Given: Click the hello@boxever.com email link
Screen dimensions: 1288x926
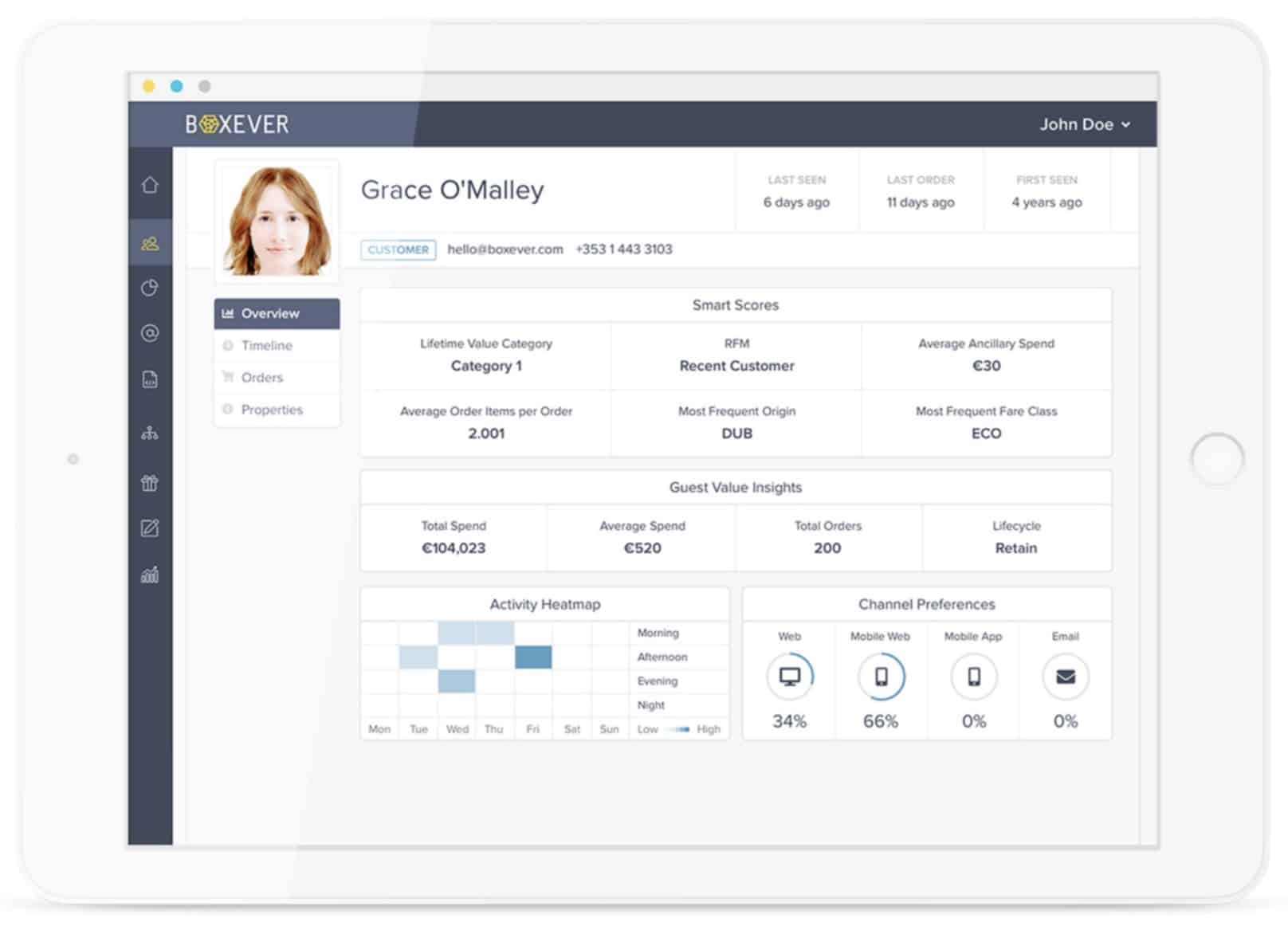Looking at the screenshot, I should 505,249.
